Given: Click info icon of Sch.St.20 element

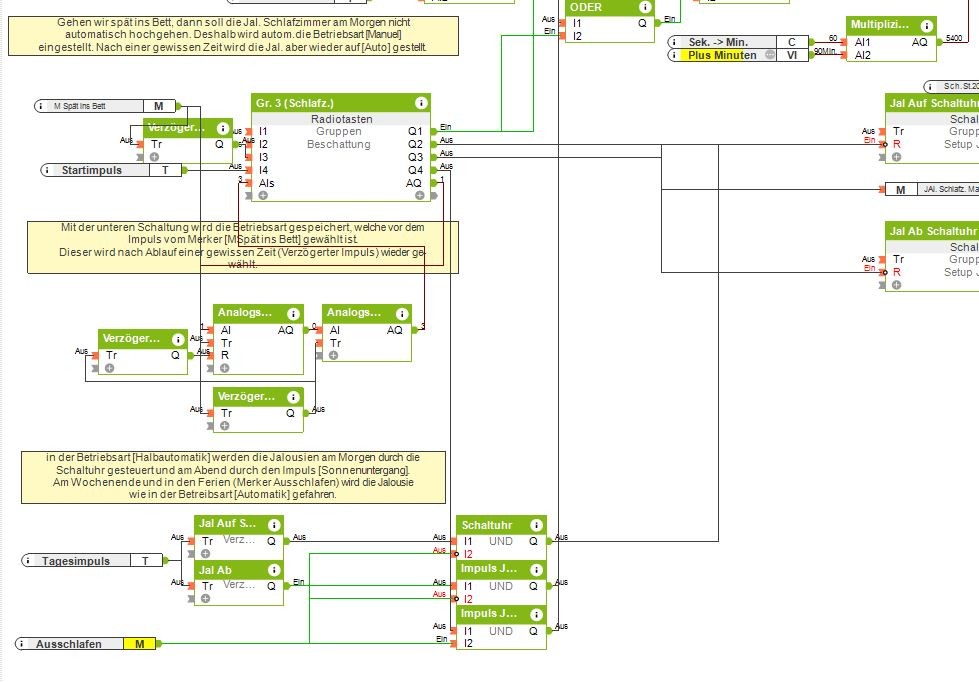Looking at the screenshot, I should tap(932, 86).
